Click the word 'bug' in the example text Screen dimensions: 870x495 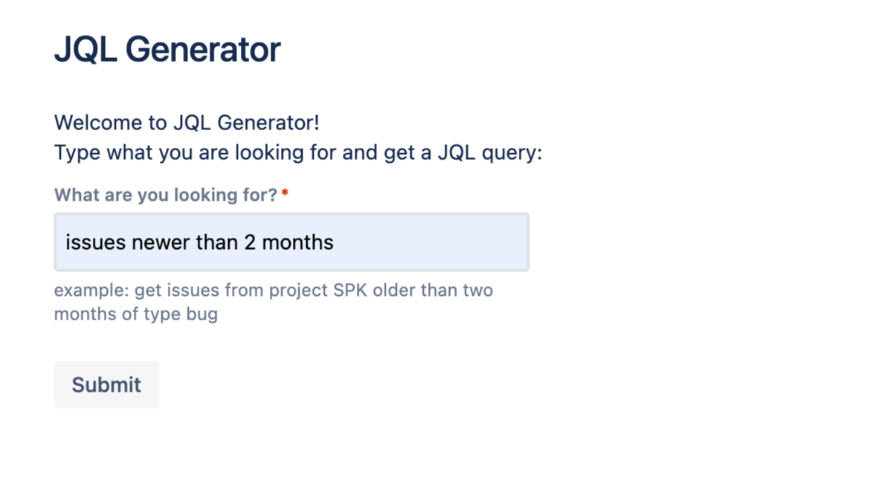[201, 314]
